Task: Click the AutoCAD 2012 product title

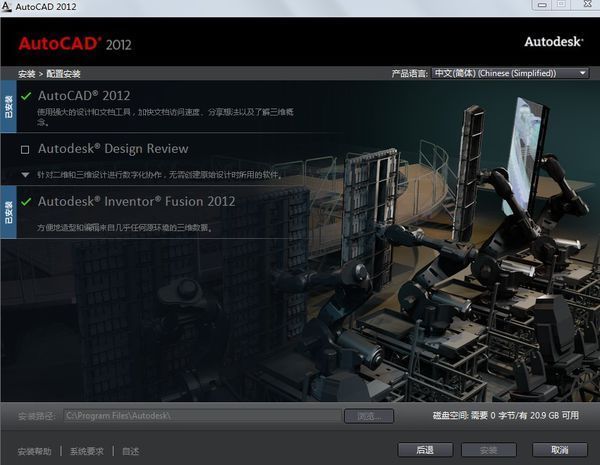Action: 84,96
